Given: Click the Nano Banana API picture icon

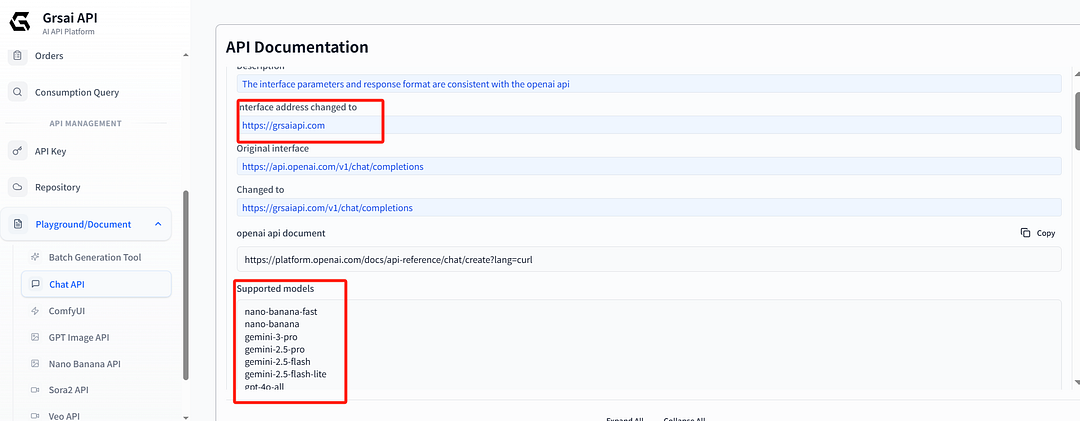Looking at the screenshot, I should point(35,363).
